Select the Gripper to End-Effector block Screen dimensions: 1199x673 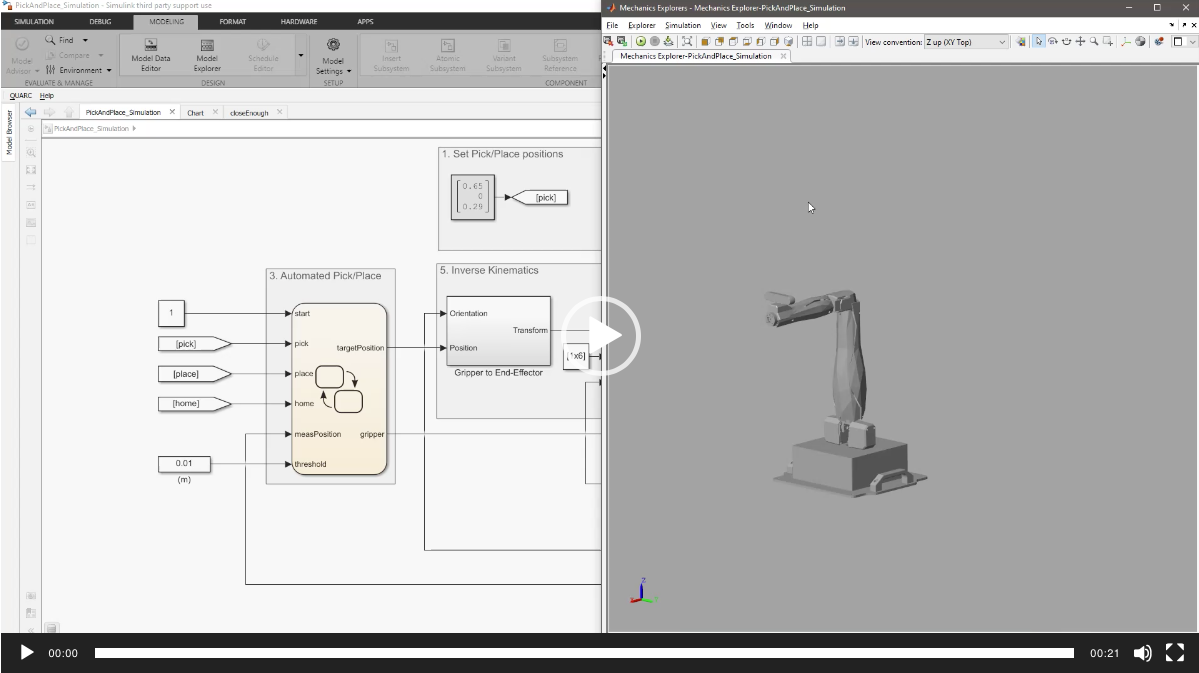(x=497, y=331)
